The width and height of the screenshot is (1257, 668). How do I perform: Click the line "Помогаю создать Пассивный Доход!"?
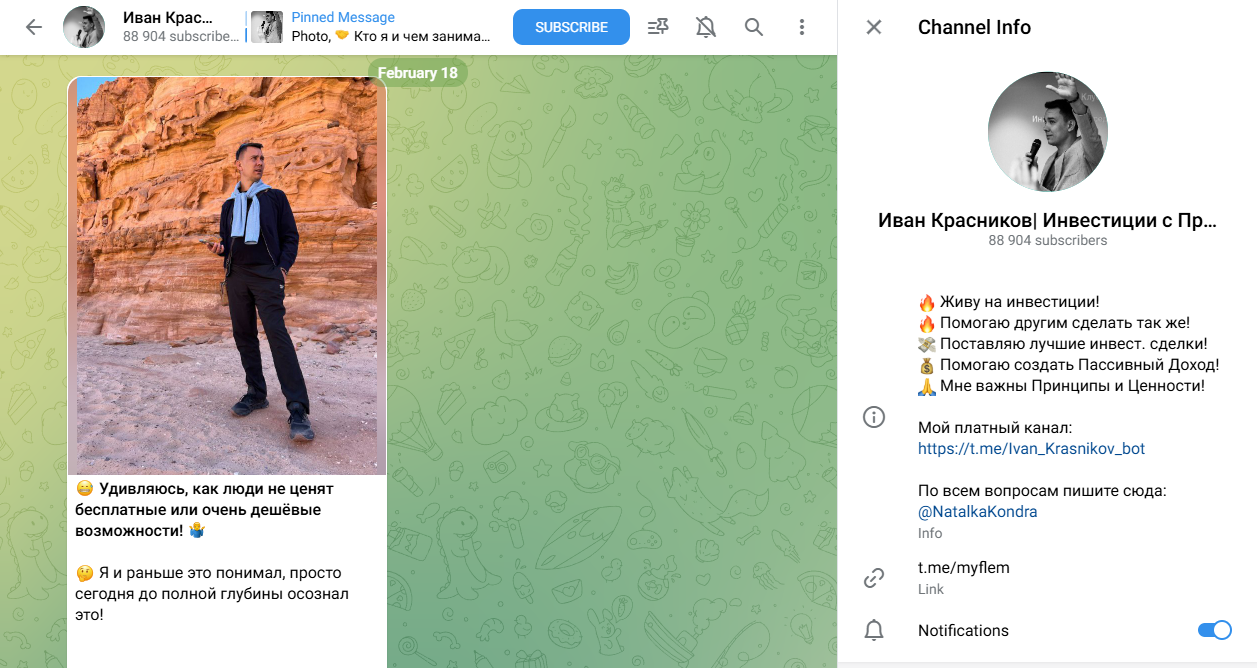1068,364
